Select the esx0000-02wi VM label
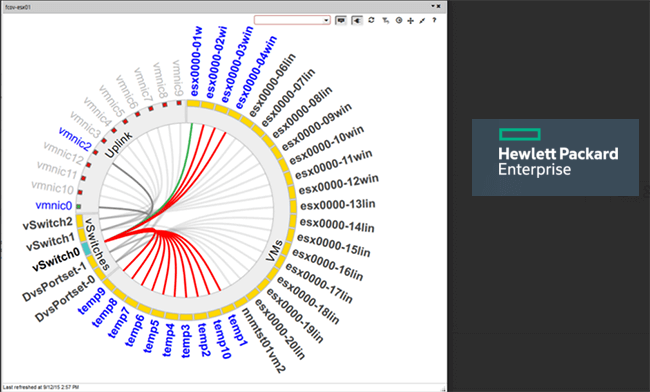This screenshot has height=392, width=650. pos(216,62)
